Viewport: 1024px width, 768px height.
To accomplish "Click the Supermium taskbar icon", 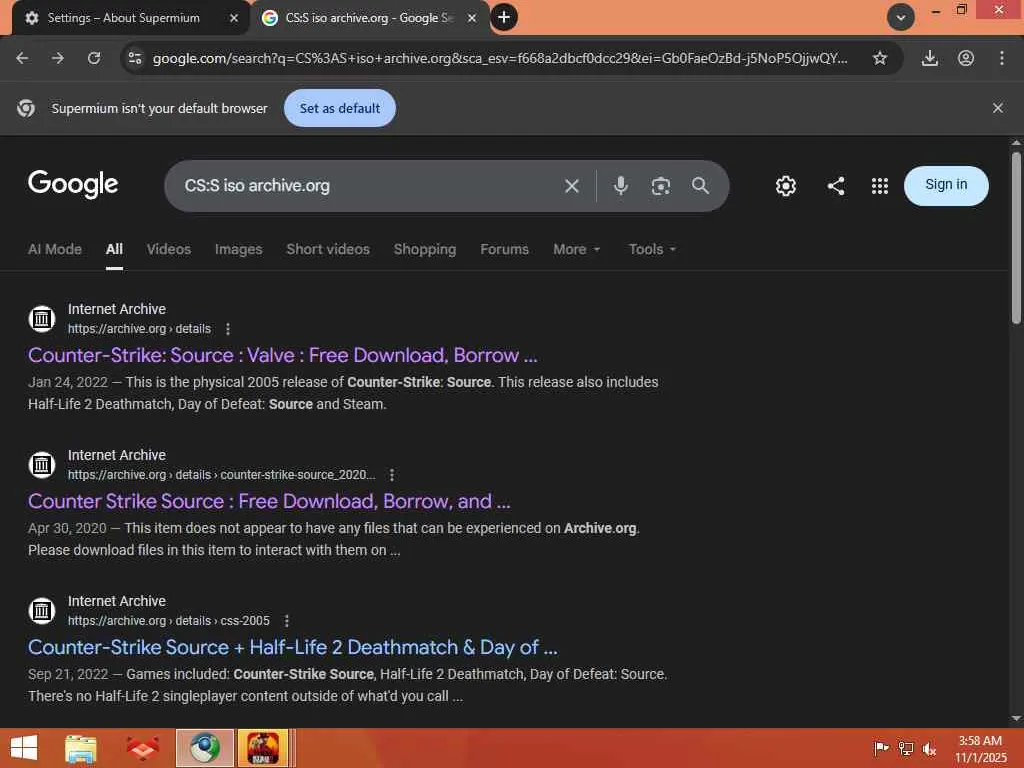I will 205,748.
